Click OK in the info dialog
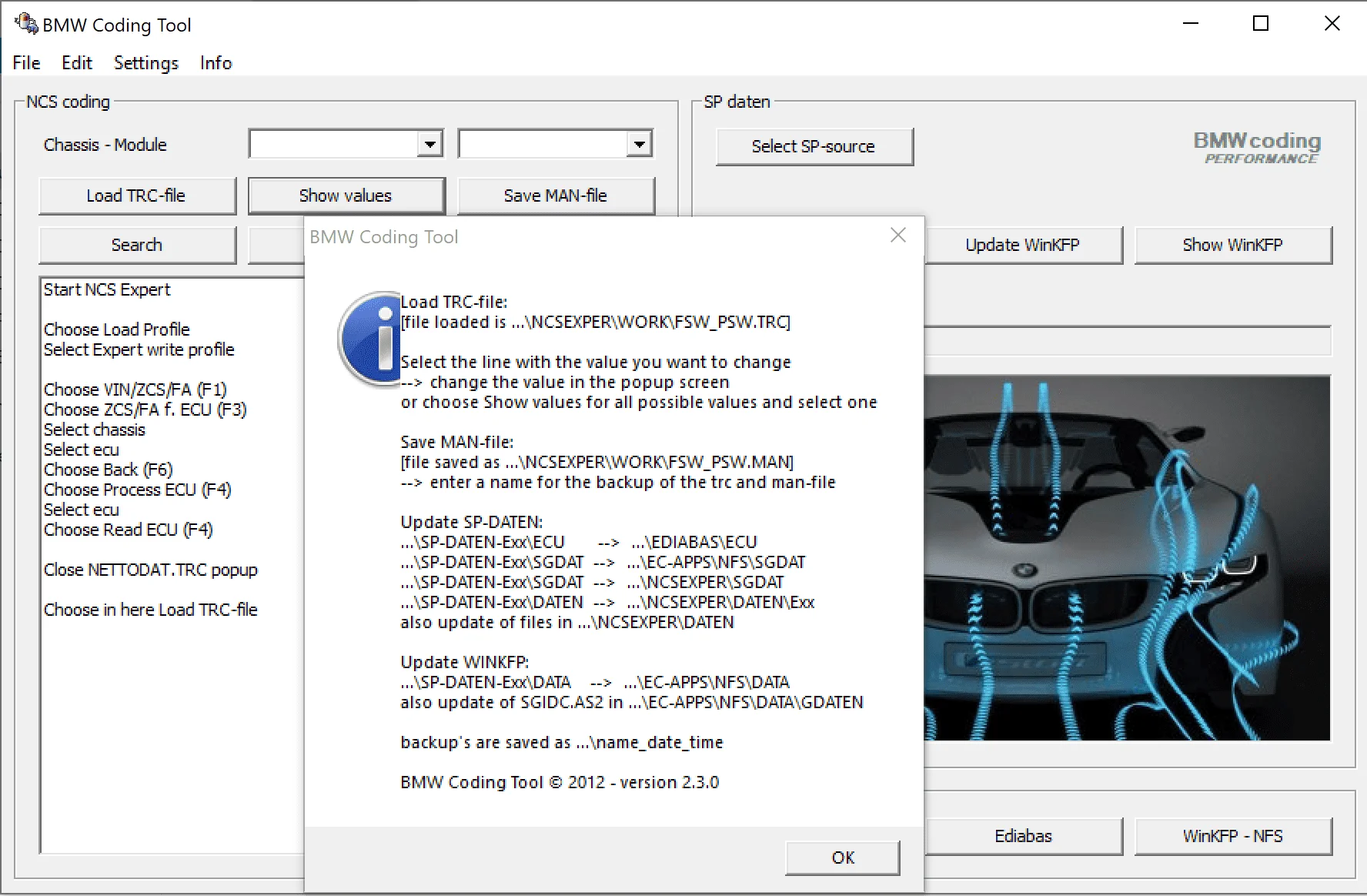Viewport: 1367px width, 896px height. pos(843,858)
